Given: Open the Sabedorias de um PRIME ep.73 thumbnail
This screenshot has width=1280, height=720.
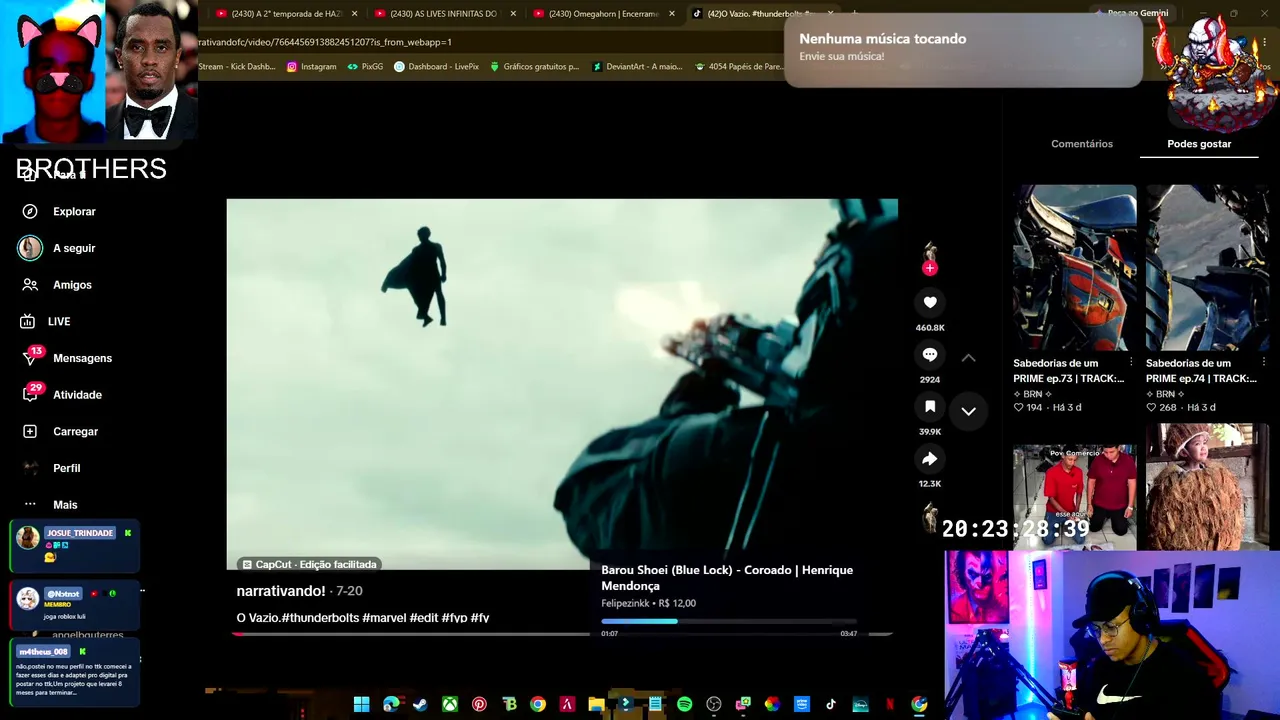Looking at the screenshot, I should click(1074, 267).
